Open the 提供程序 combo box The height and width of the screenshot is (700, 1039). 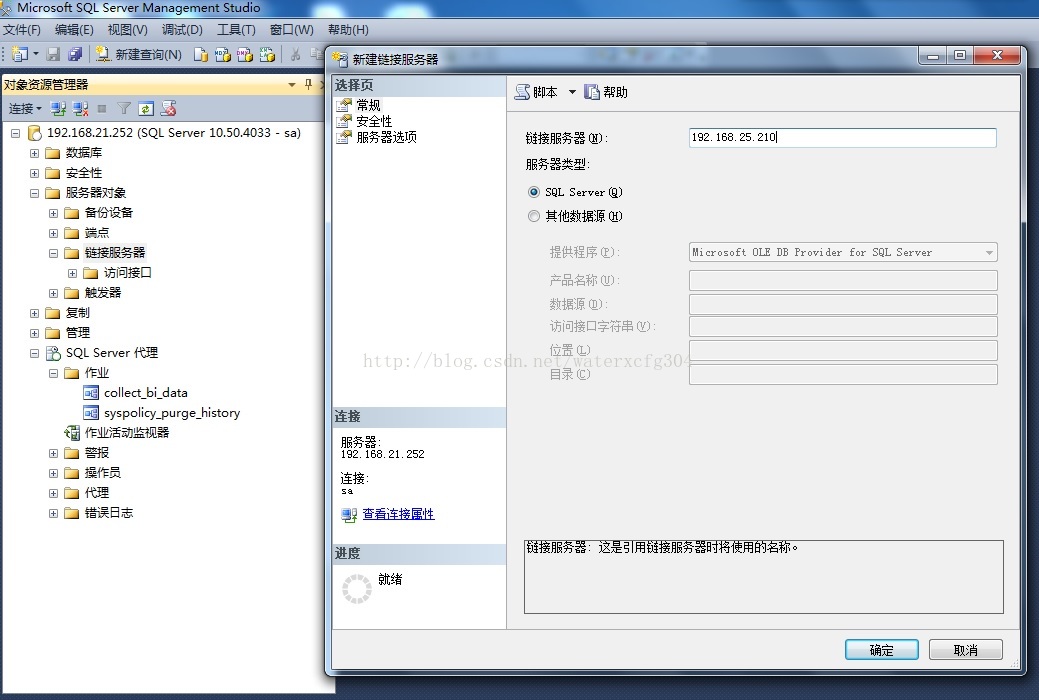[843, 253]
